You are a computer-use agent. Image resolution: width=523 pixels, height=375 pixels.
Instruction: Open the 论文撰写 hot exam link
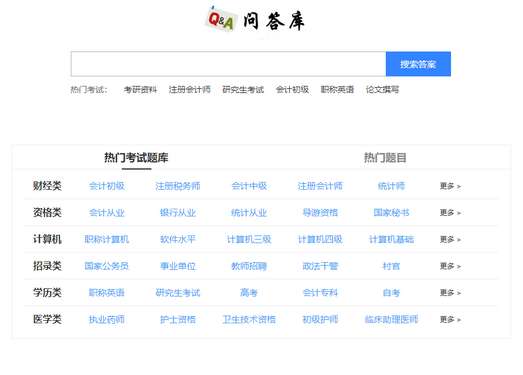(382, 89)
